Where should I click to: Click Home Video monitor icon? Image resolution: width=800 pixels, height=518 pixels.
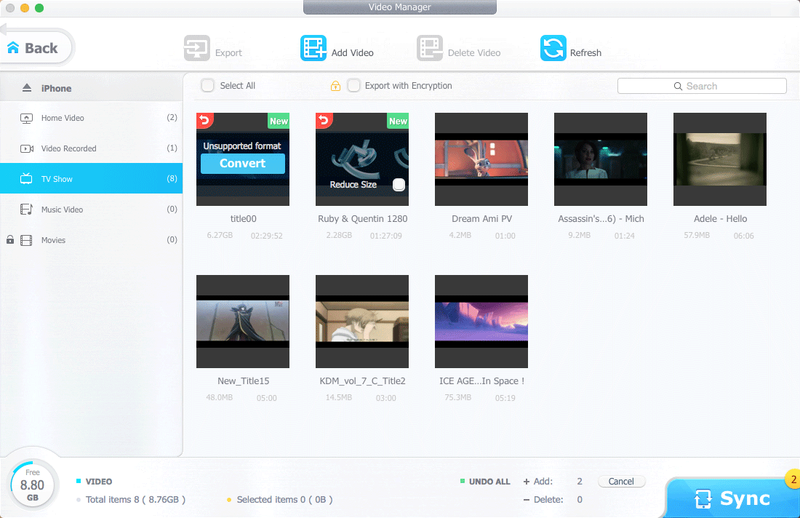tap(26, 118)
